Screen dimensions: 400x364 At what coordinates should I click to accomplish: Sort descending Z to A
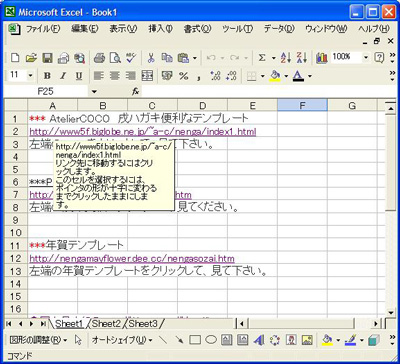pyautogui.click(x=301, y=58)
